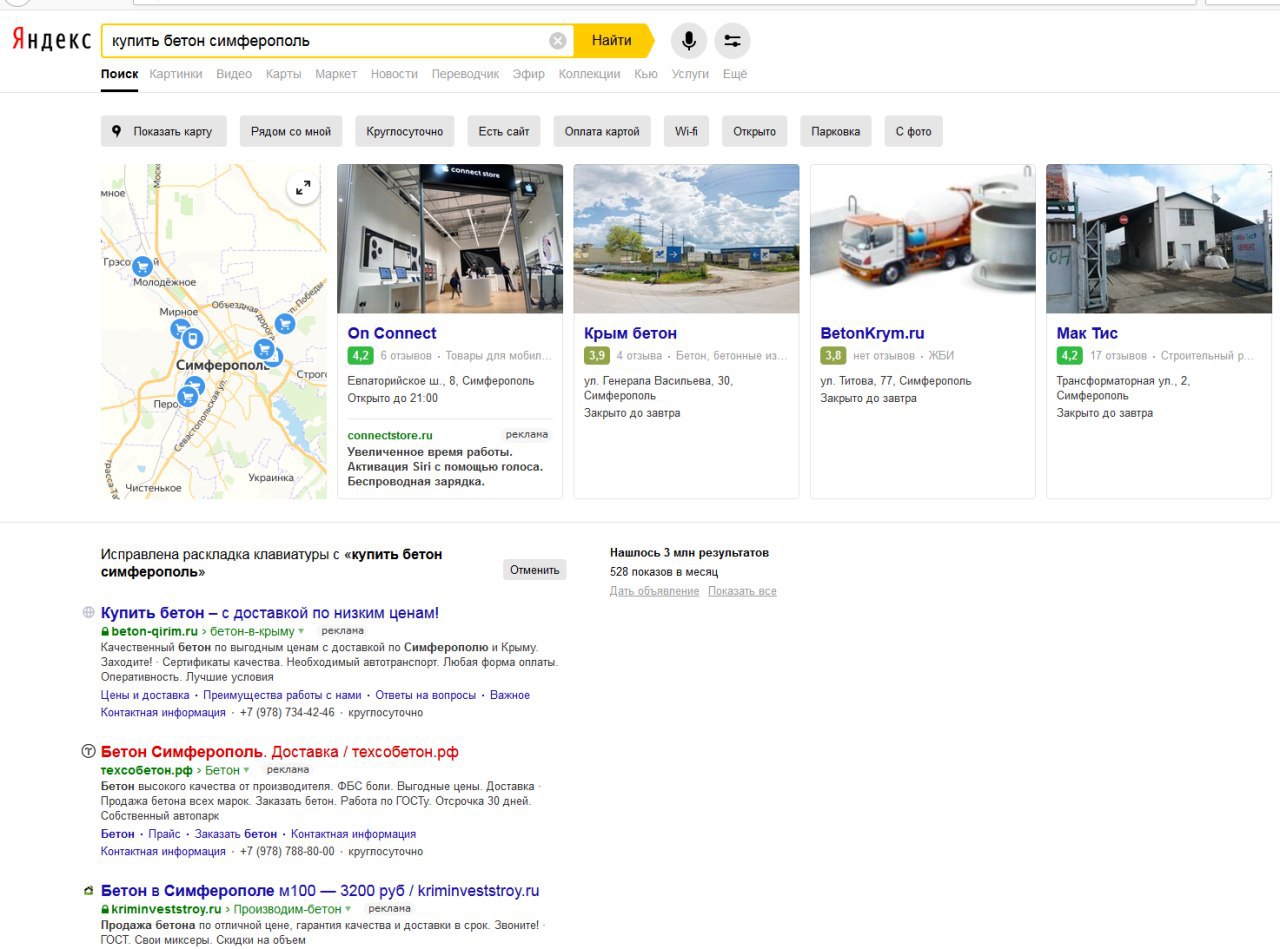The image size is (1280, 949).
Task: Toggle the Рядом со мной filter
Action: coord(291,131)
